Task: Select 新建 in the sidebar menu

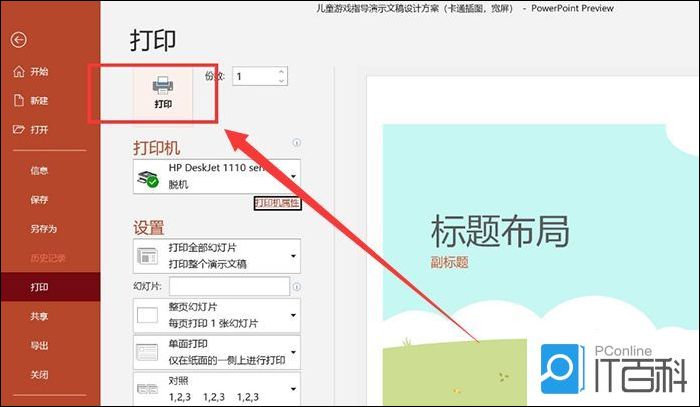Action: click(39, 100)
